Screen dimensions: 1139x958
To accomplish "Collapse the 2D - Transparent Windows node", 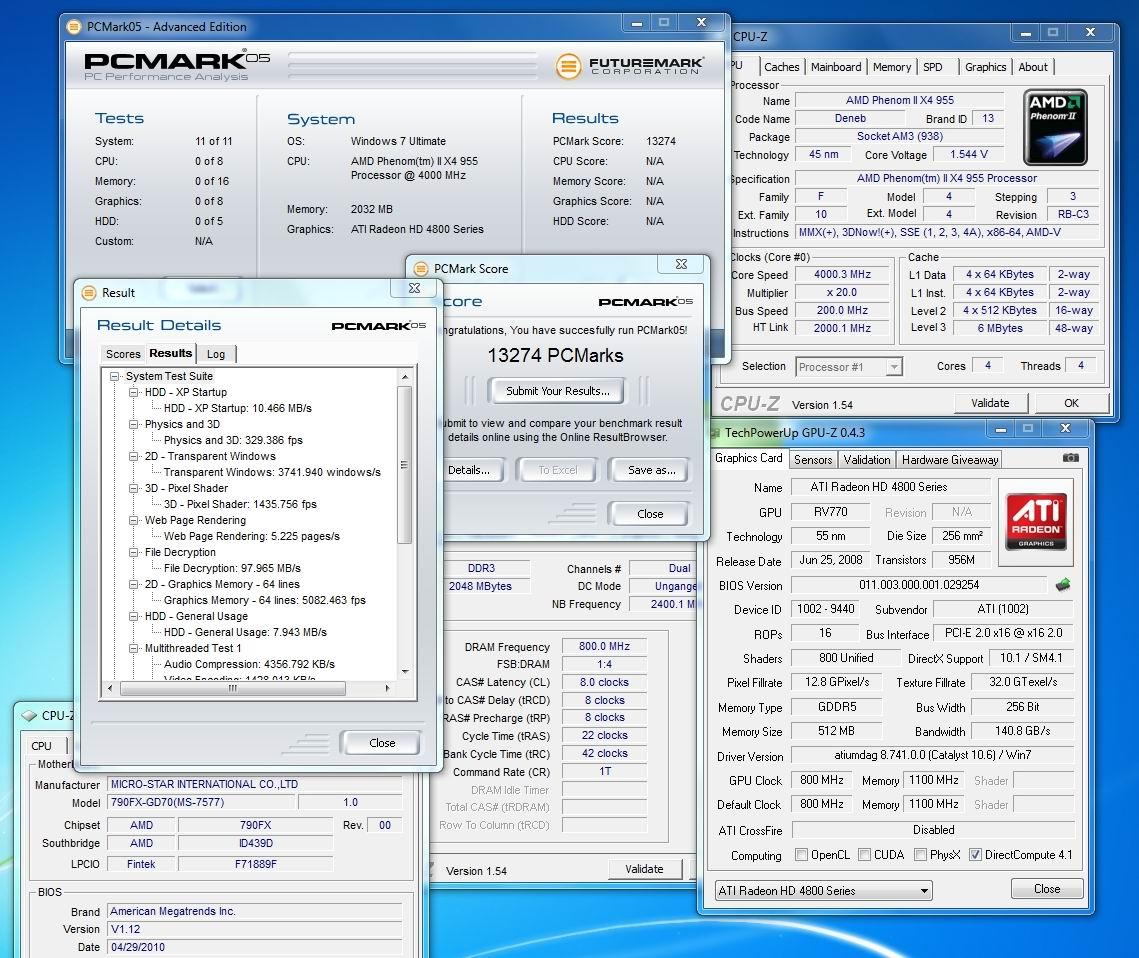I will 134,456.
